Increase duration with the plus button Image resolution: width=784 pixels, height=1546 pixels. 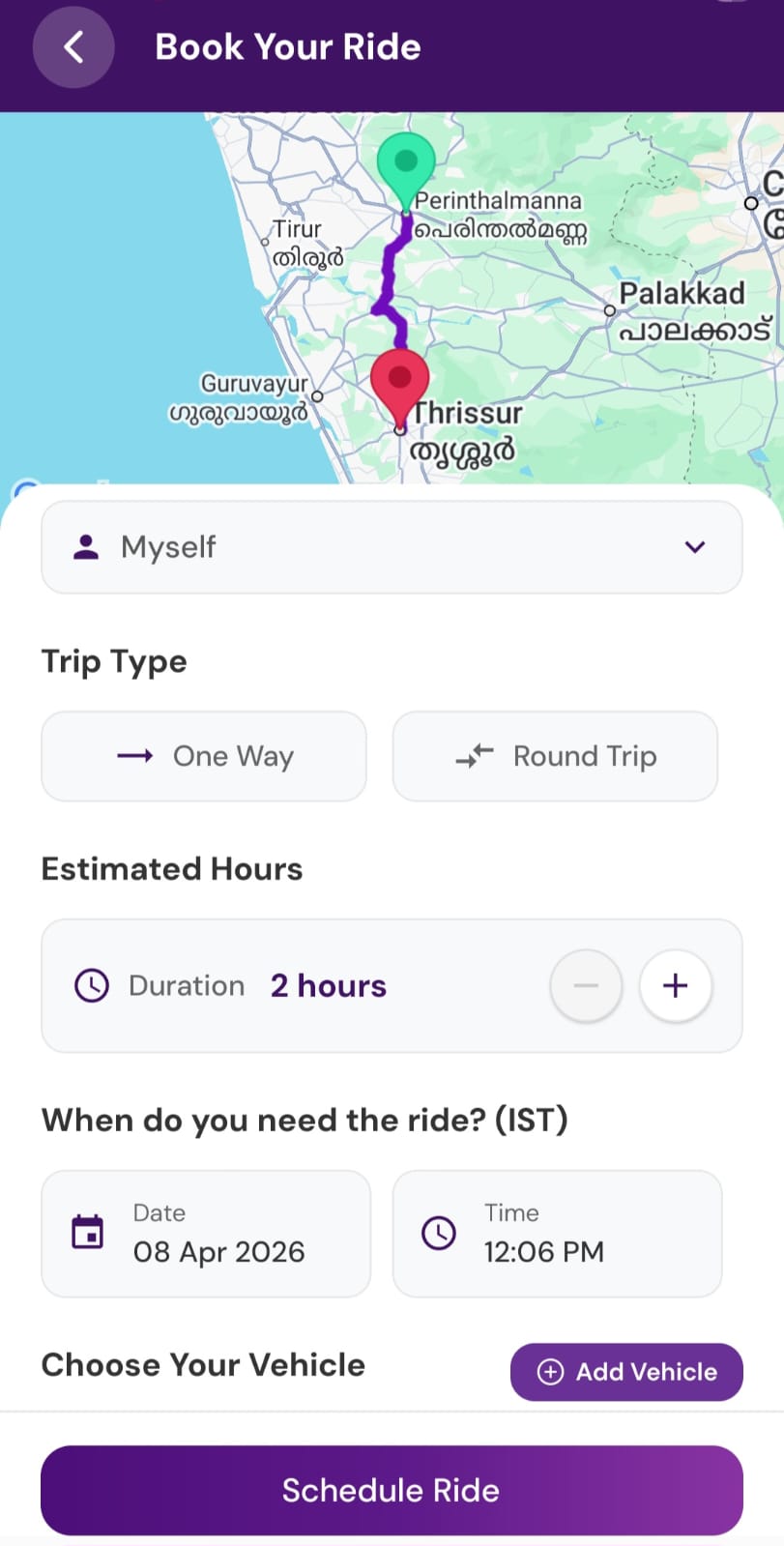pyautogui.click(x=676, y=986)
